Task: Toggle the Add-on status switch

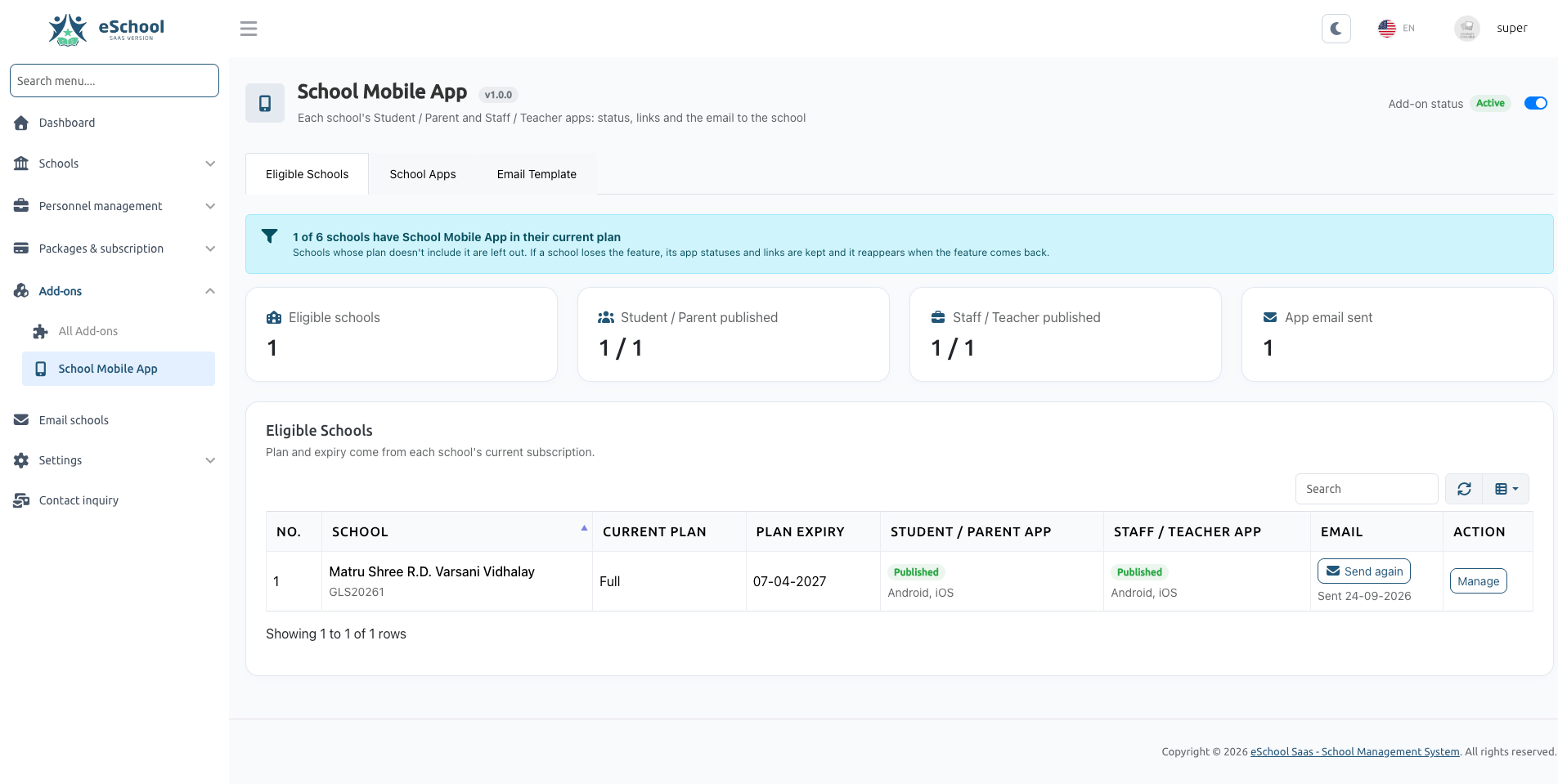Action: (1536, 103)
